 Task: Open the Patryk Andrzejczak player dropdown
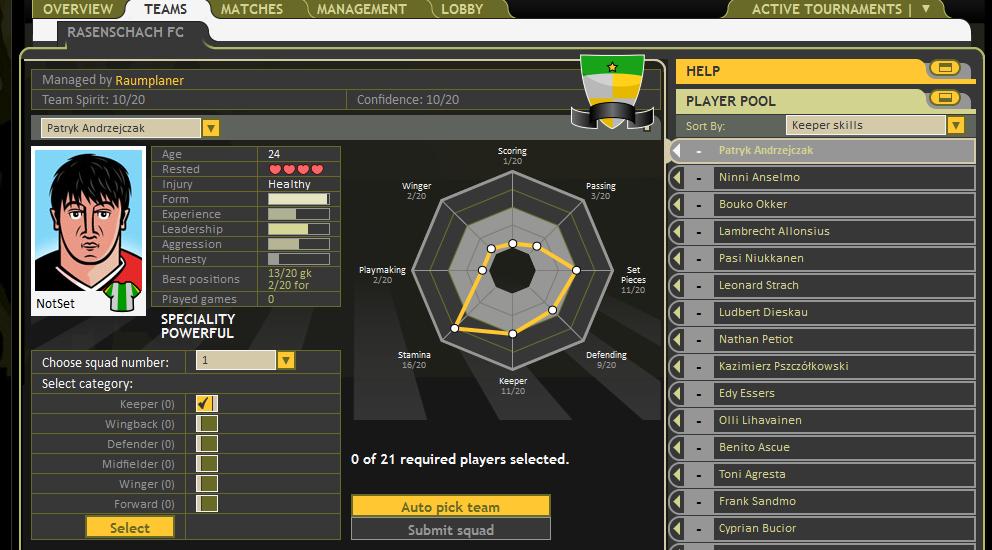point(211,128)
